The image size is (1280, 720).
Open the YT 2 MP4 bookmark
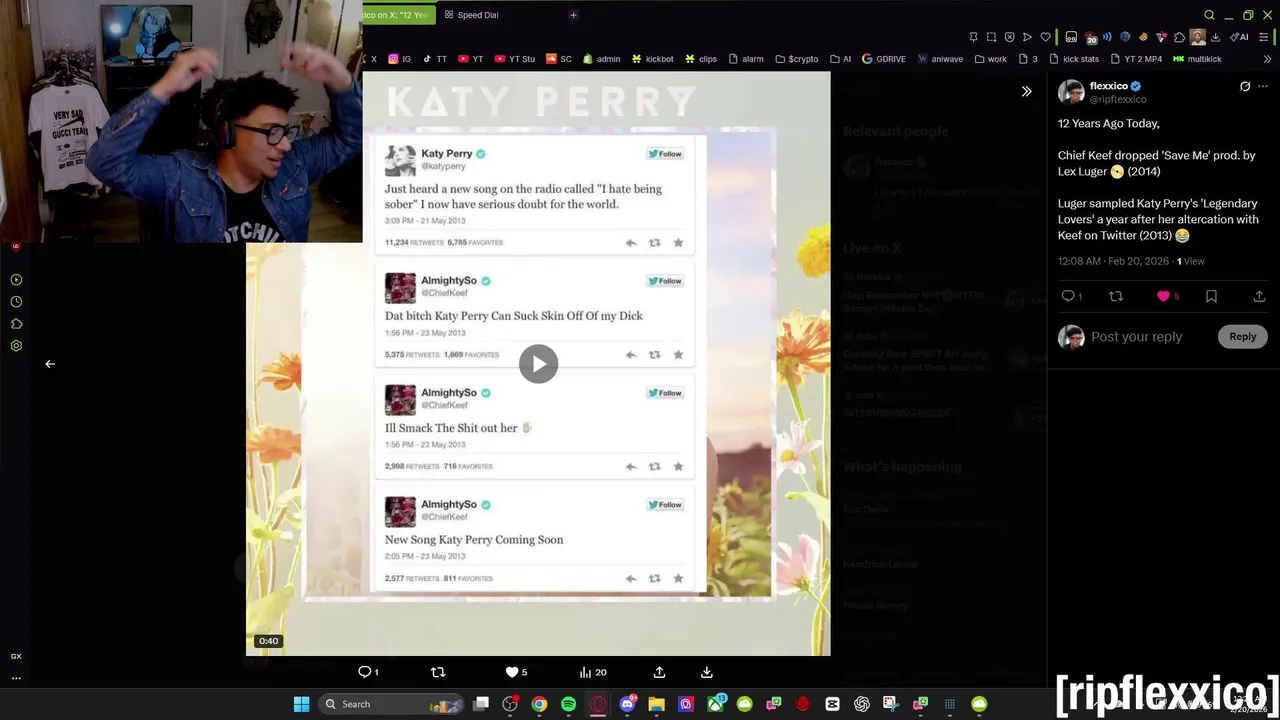pyautogui.click(x=1136, y=59)
